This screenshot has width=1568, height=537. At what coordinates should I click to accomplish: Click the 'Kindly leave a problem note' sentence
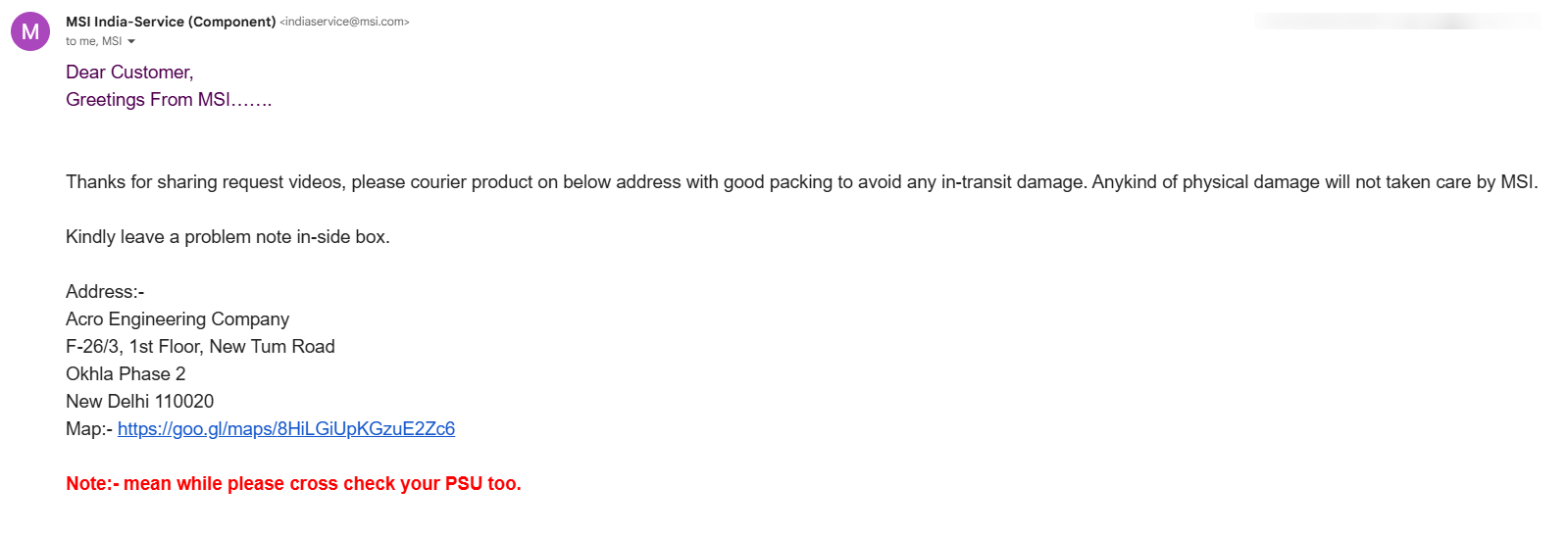pos(228,236)
